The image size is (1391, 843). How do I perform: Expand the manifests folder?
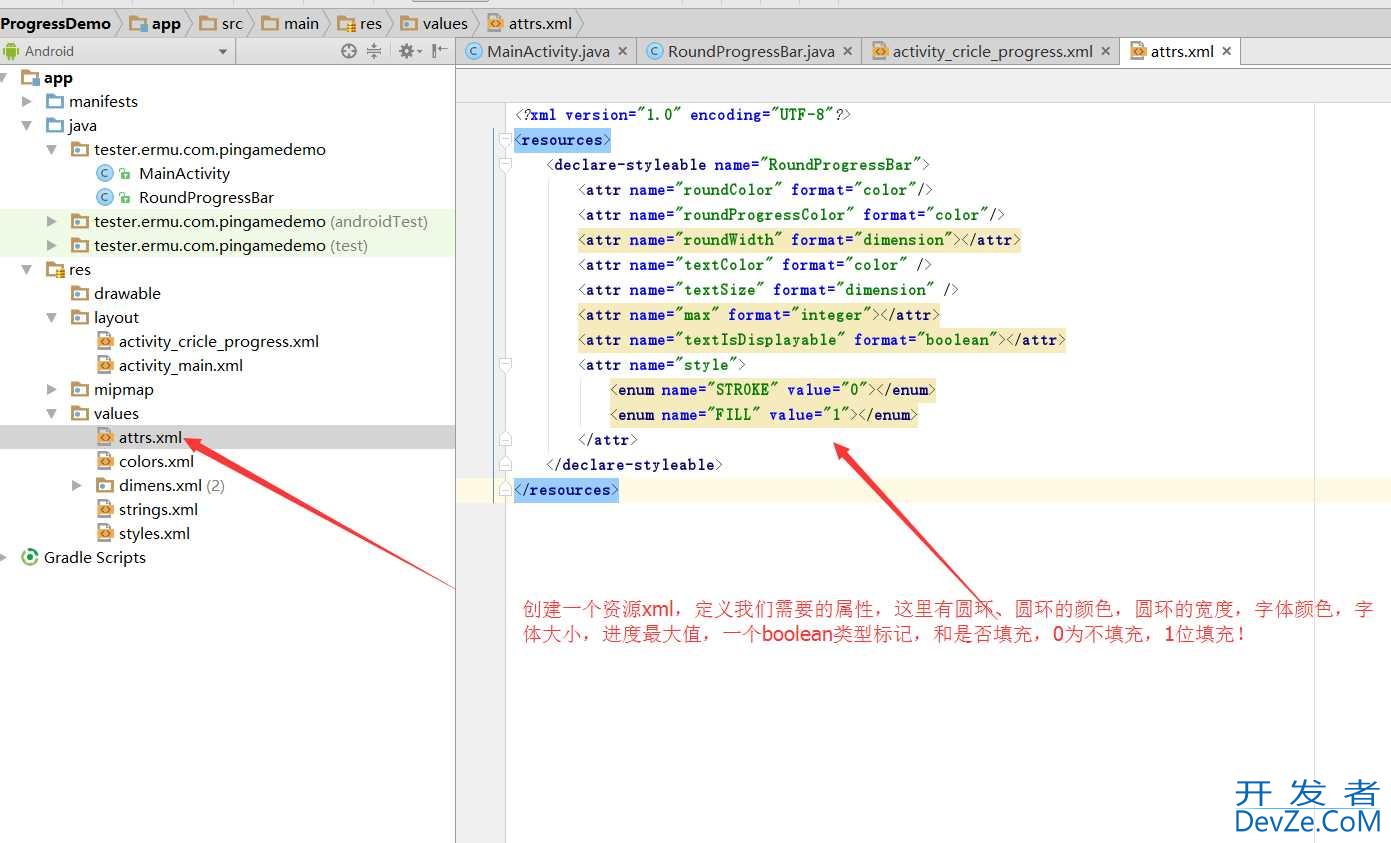pos(27,101)
